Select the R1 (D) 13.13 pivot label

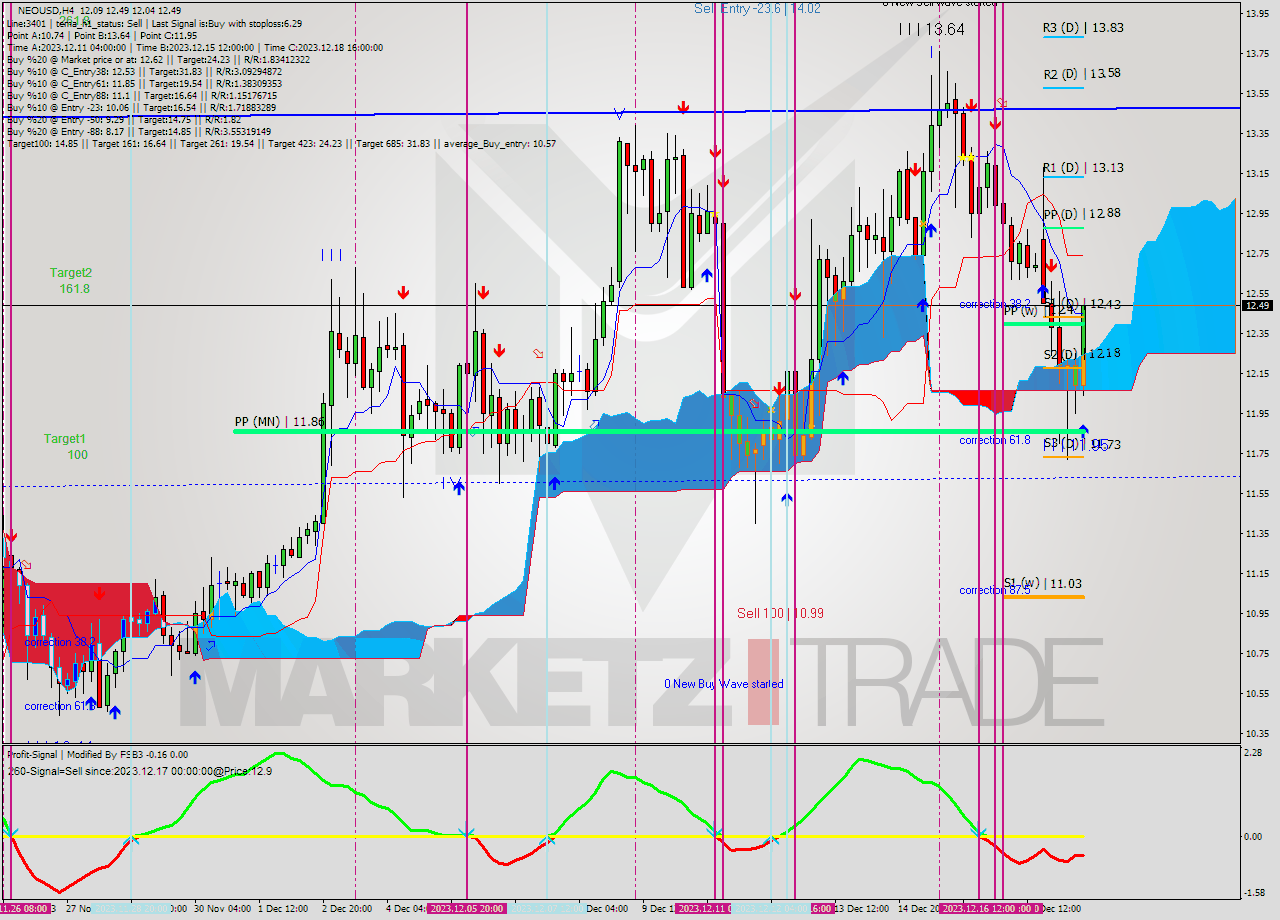(1082, 168)
